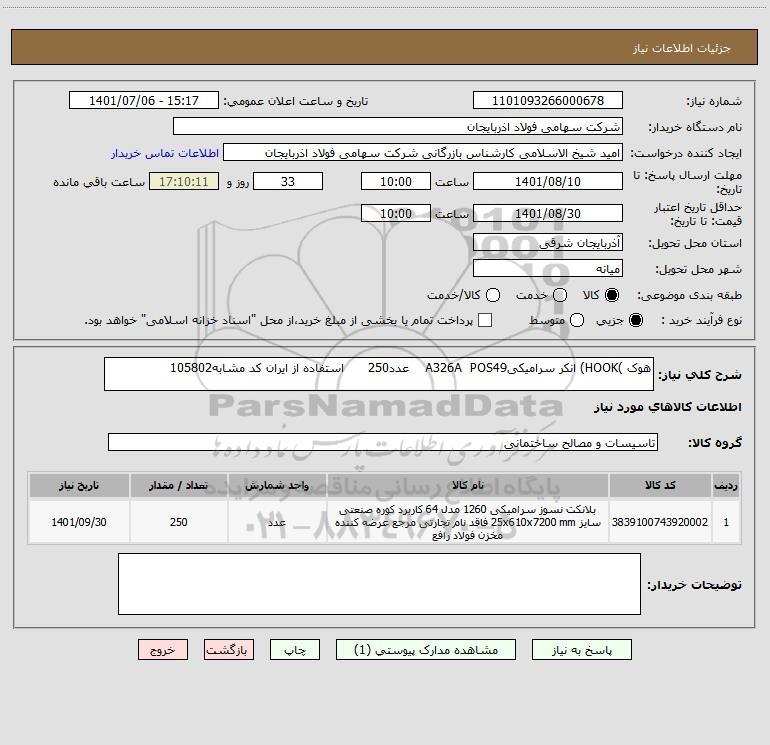Click the پاسخ به نیاز button
This screenshot has width=770, height=745.
[x=581, y=650]
